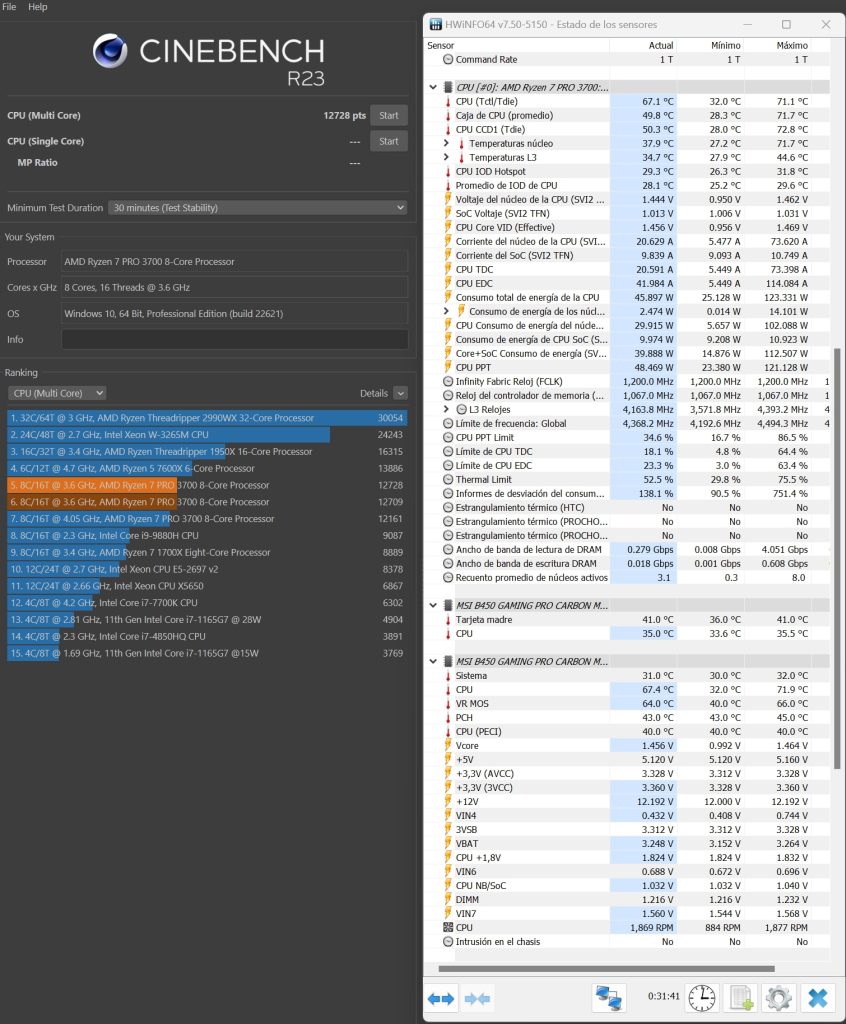Click the Processor field in Your System
The image size is (846, 1024).
pos(235,261)
